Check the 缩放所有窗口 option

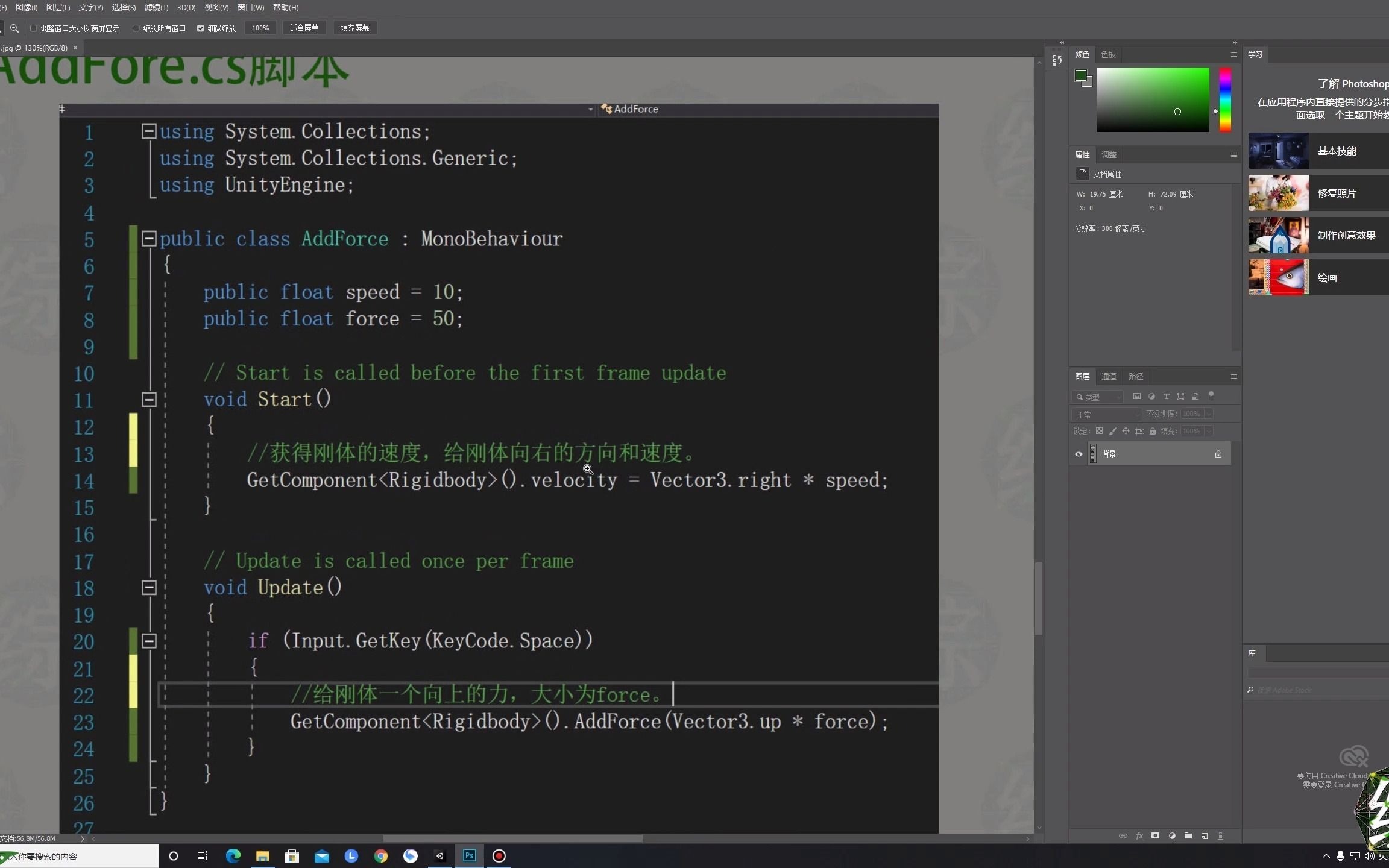click(x=136, y=28)
